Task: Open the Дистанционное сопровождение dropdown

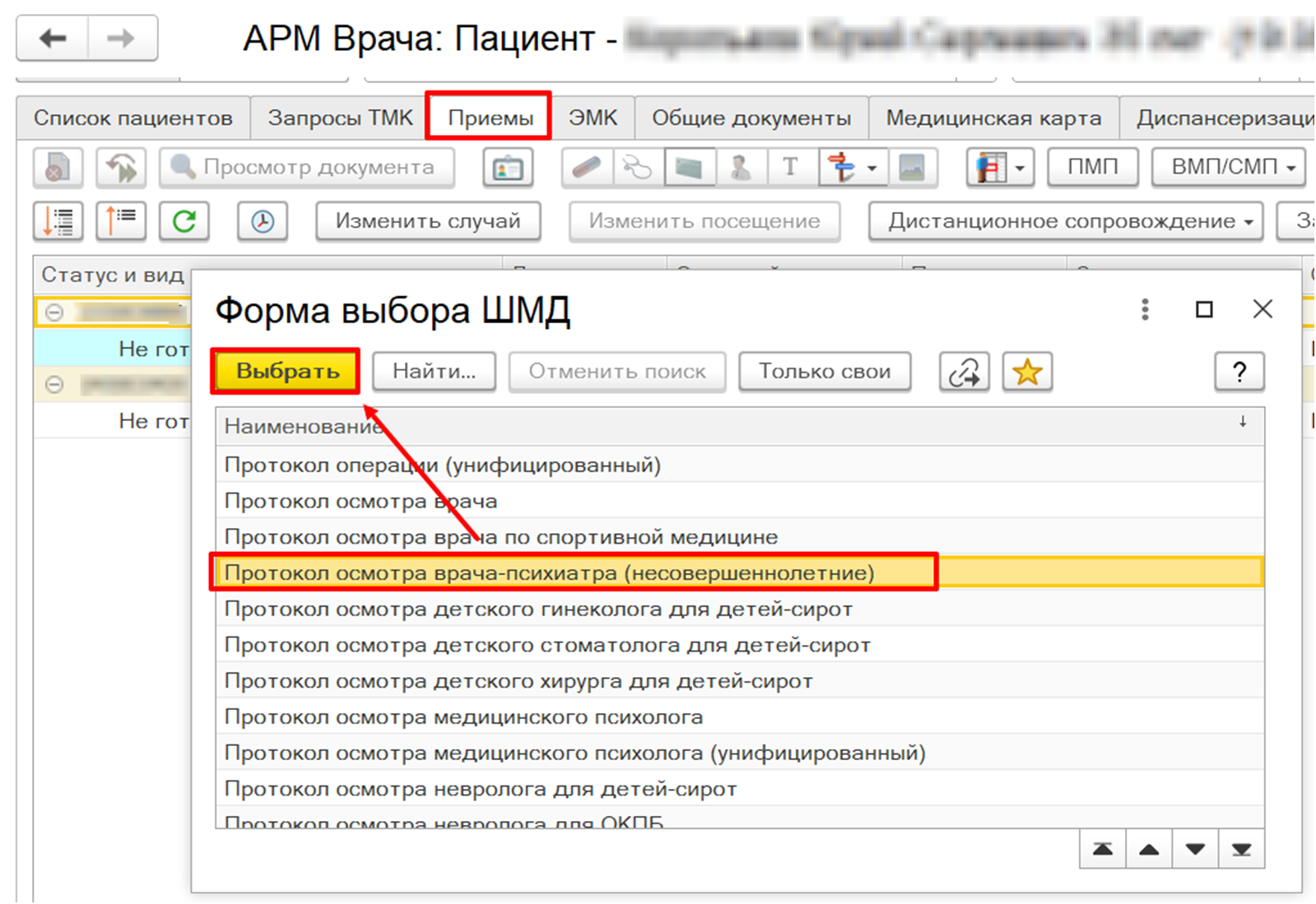Action: pyautogui.click(x=1066, y=221)
